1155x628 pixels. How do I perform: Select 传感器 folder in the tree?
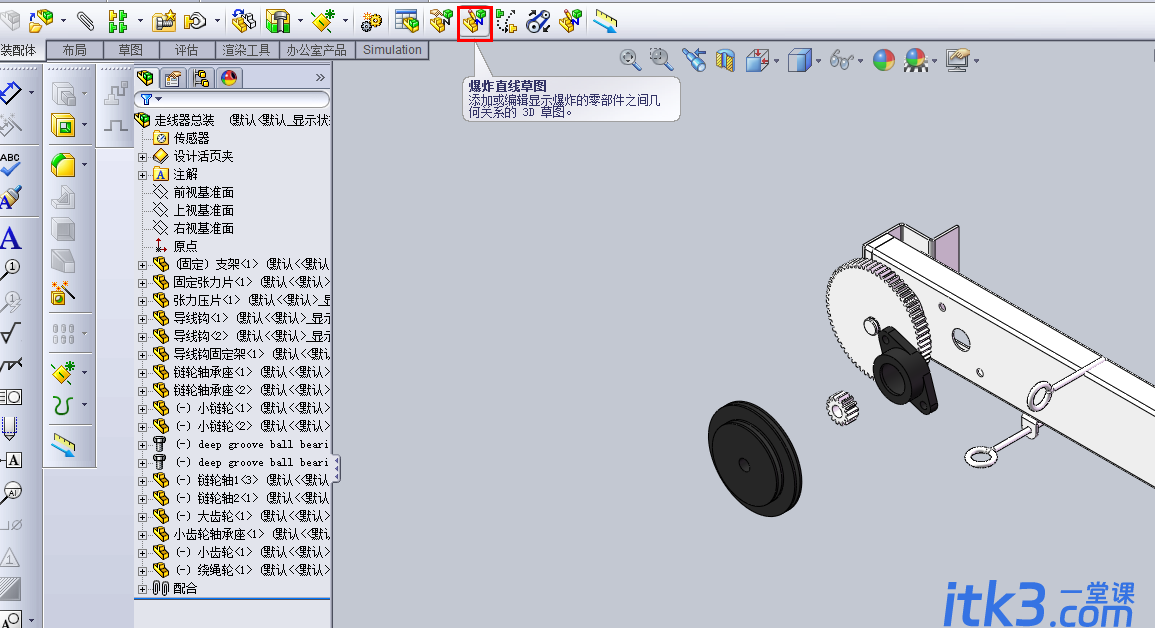coord(191,138)
